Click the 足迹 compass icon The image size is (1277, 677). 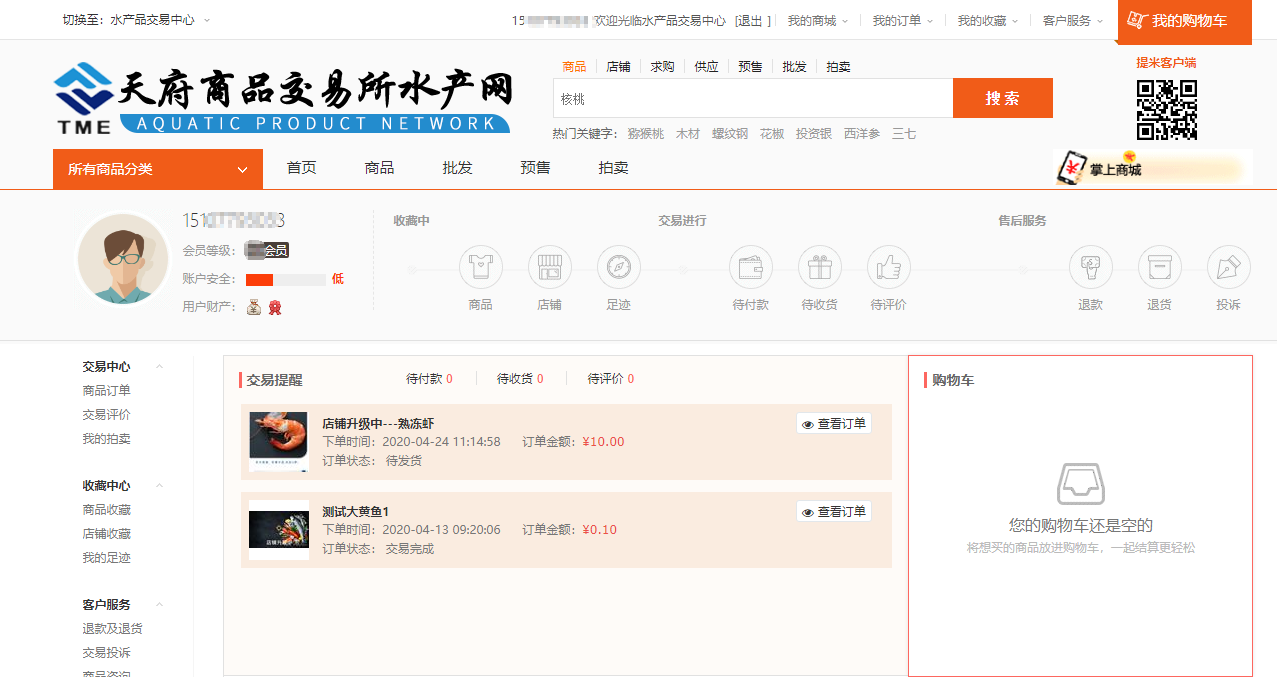click(618, 268)
